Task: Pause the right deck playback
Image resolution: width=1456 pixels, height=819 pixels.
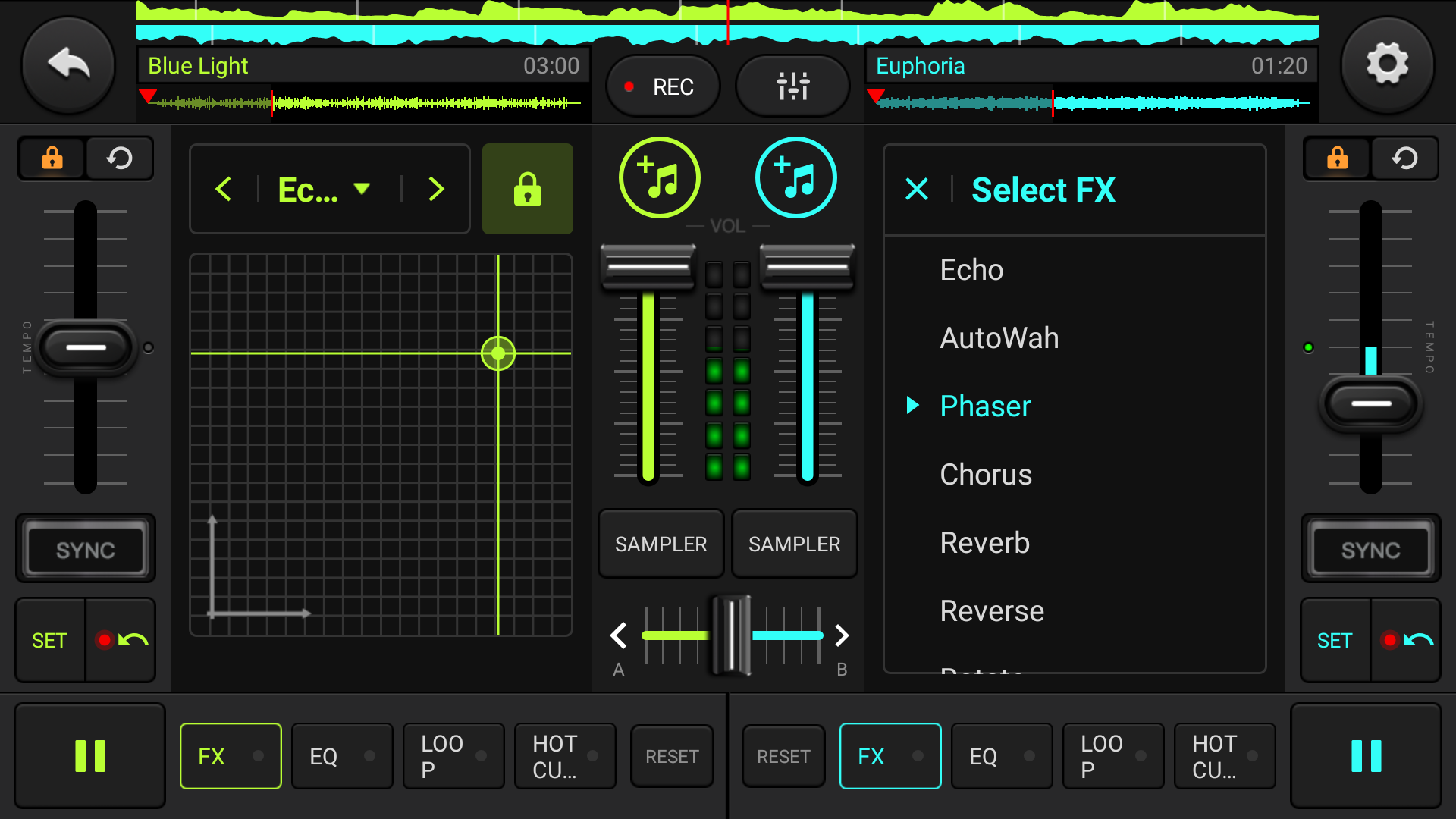Action: coord(1366,756)
